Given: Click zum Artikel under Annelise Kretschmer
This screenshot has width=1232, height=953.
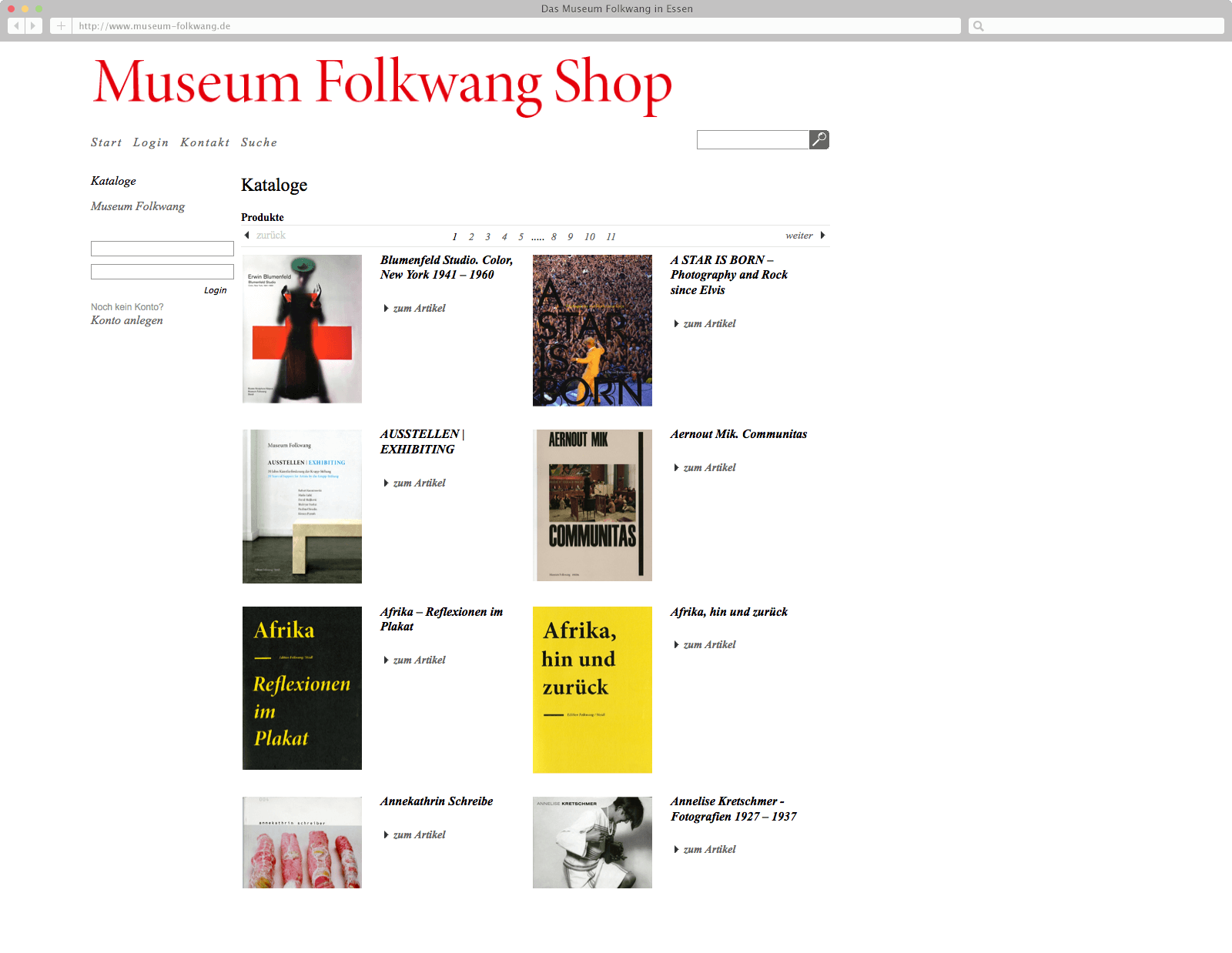Looking at the screenshot, I should [710, 849].
